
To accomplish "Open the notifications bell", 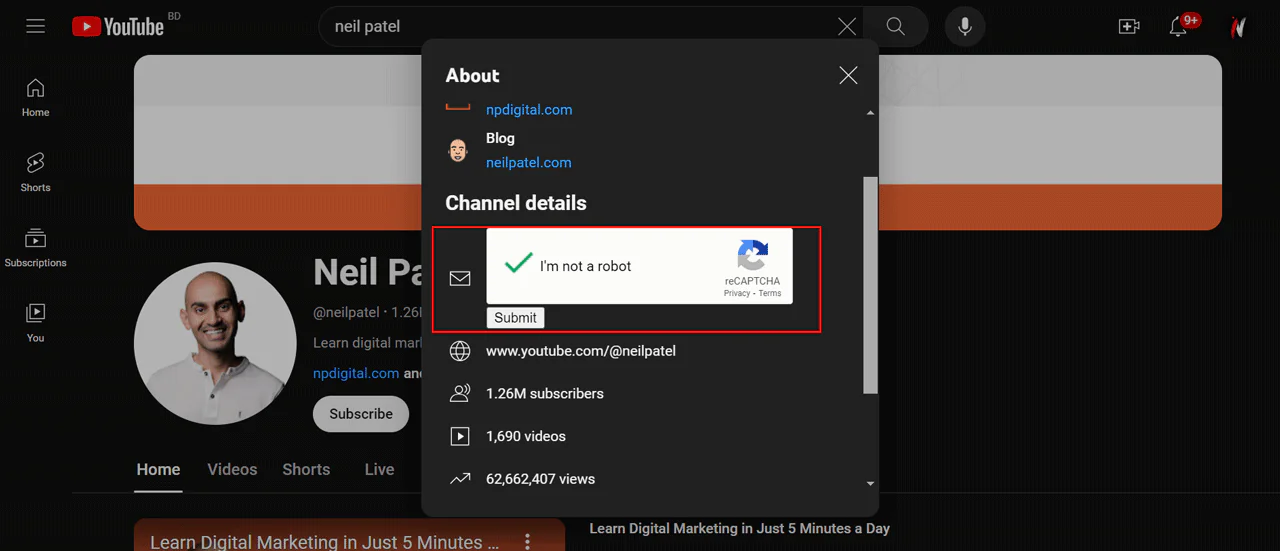I will click(x=1179, y=27).
